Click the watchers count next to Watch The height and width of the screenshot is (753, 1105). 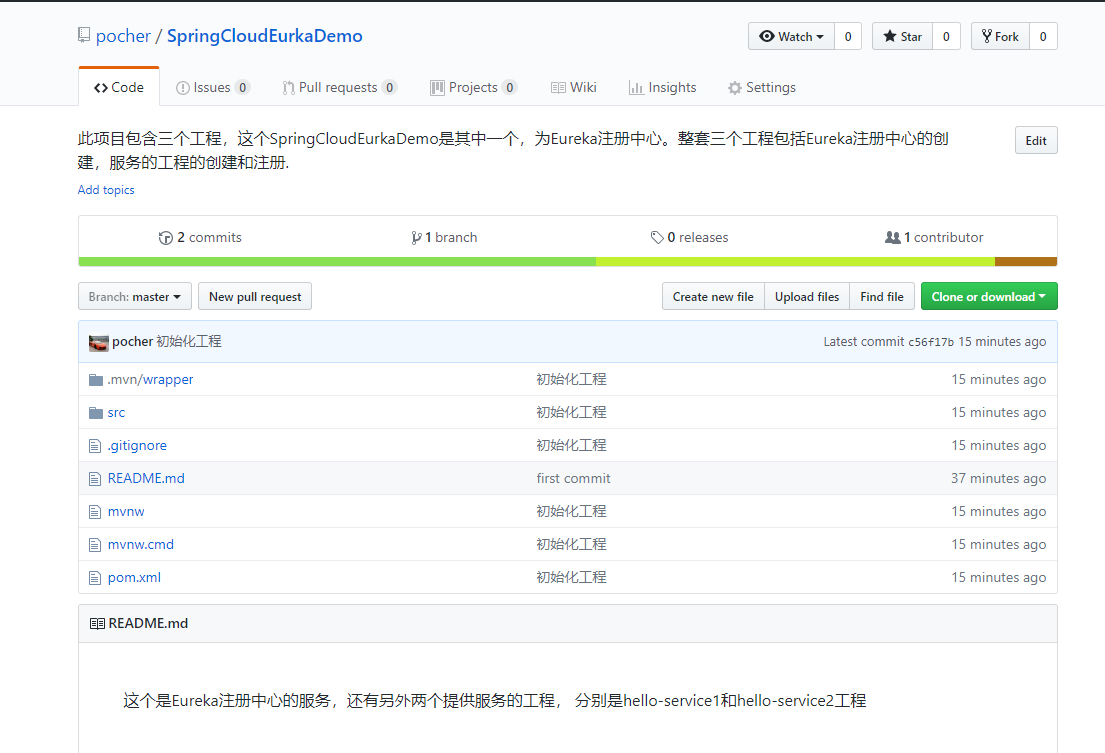848,37
